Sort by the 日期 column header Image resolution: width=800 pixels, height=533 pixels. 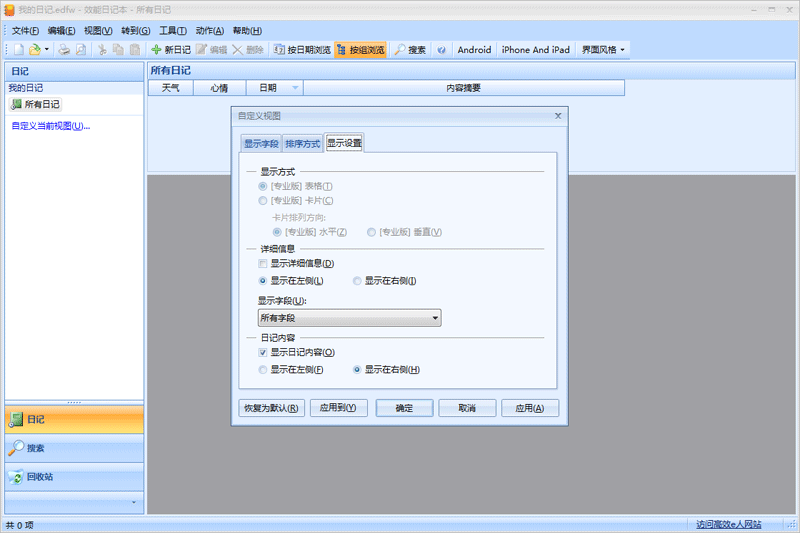pos(274,88)
